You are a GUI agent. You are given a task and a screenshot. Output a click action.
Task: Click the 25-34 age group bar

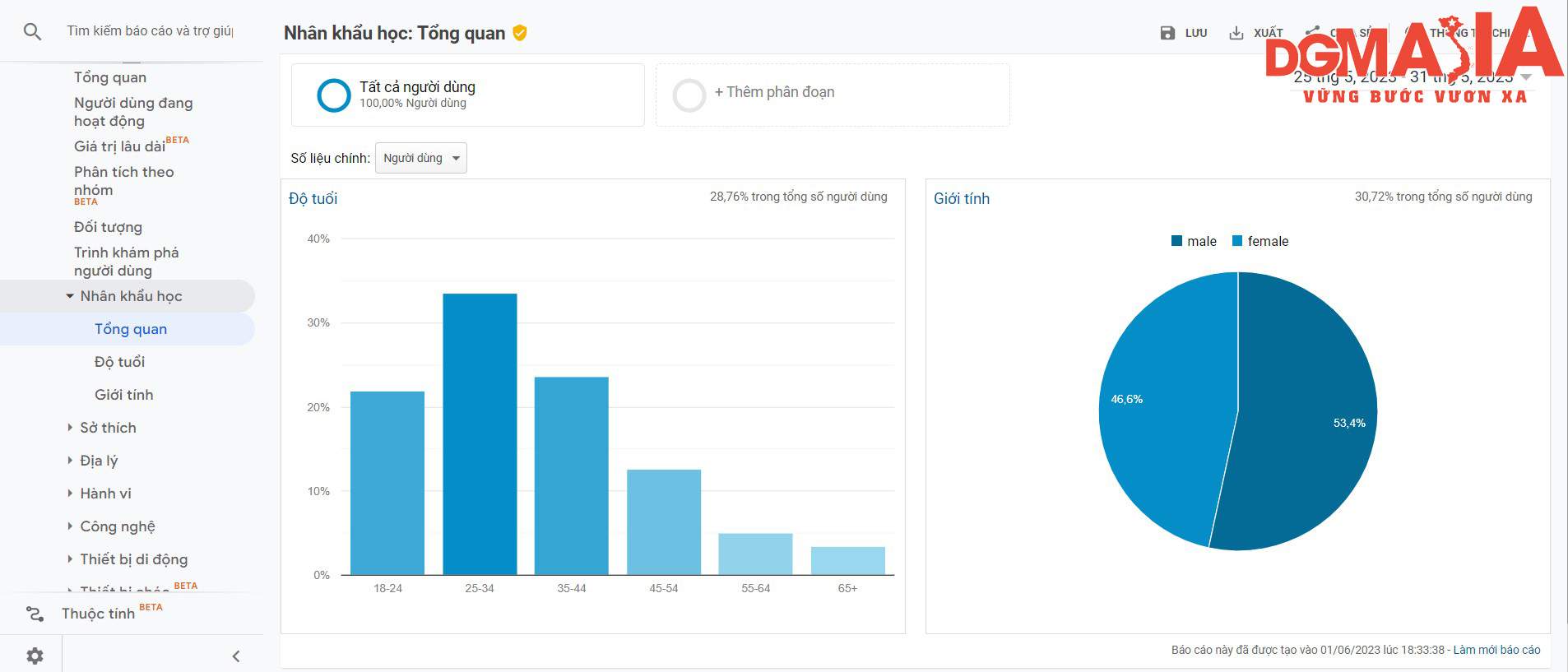click(x=480, y=434)
